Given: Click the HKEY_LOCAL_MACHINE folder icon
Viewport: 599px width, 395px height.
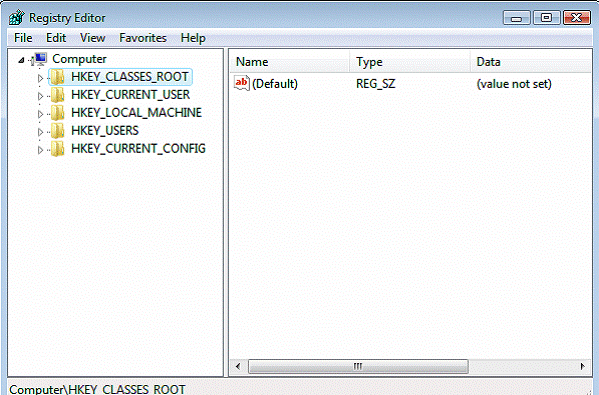Looking at the screenshot, I should pyautogui.click(x=57, y=113).
